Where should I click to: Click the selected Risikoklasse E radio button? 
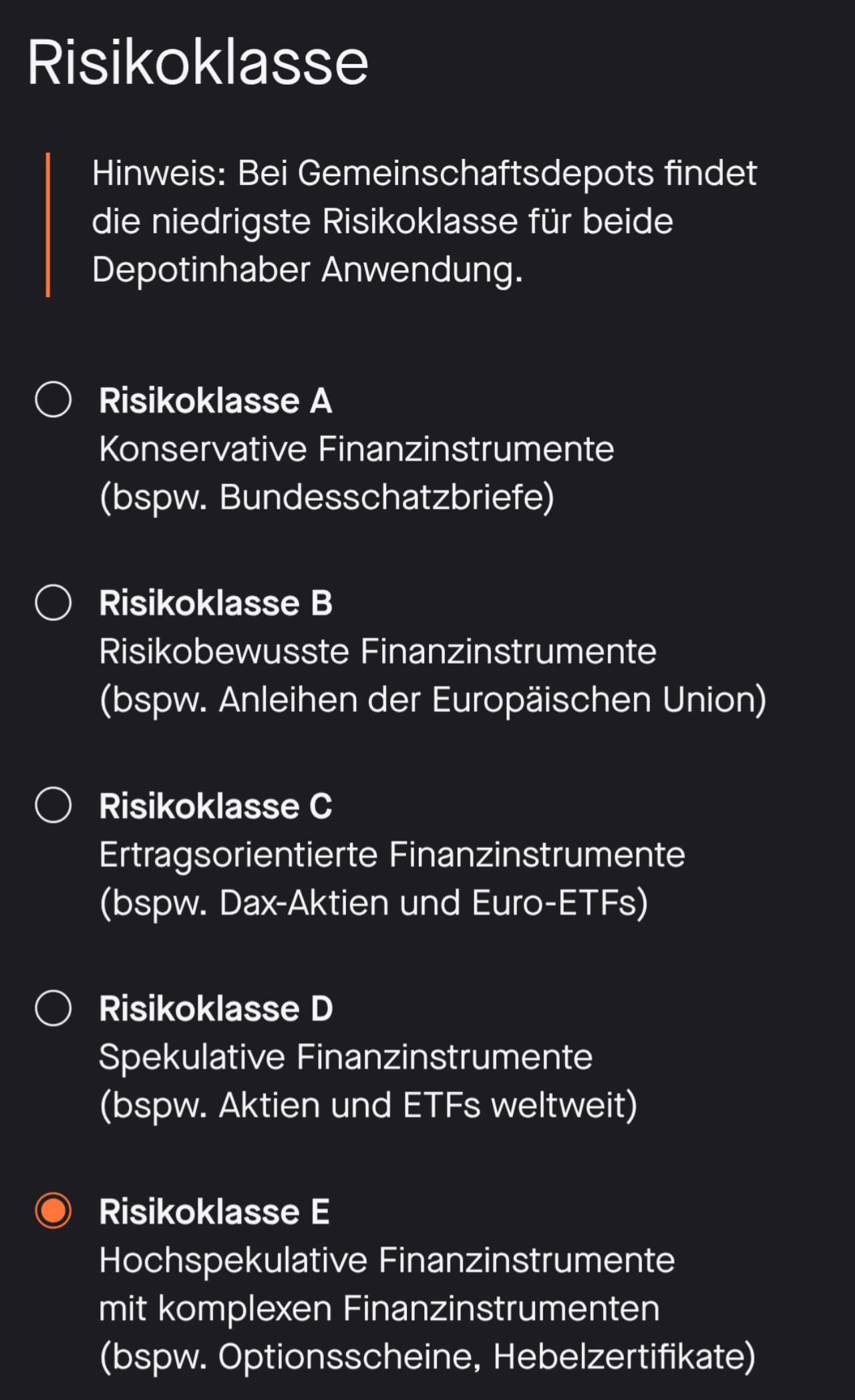53,1211
